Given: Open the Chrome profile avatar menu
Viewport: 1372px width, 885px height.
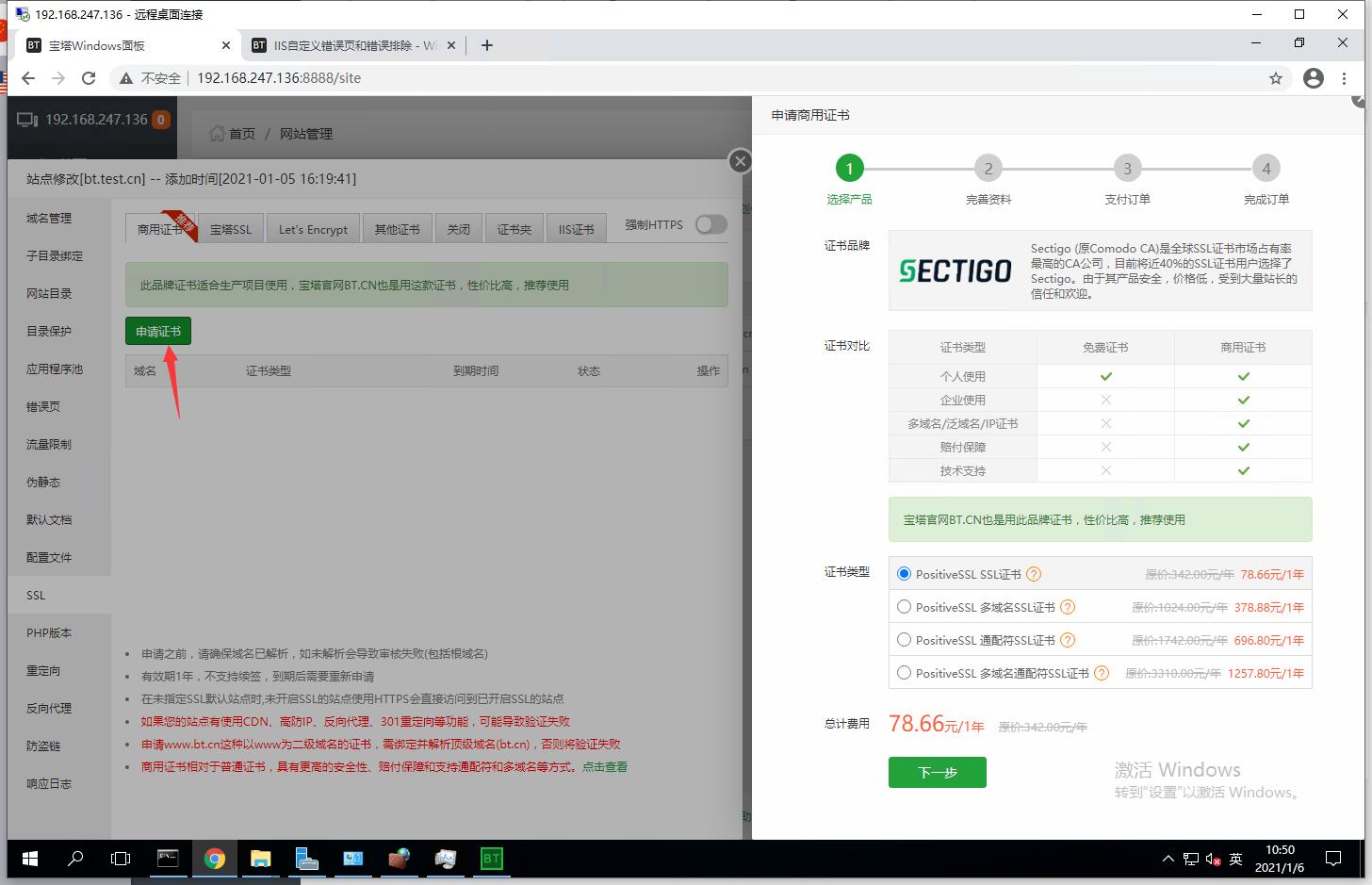Looking at the screenshot, I should pyautogui.click(x=1314, y=78).
